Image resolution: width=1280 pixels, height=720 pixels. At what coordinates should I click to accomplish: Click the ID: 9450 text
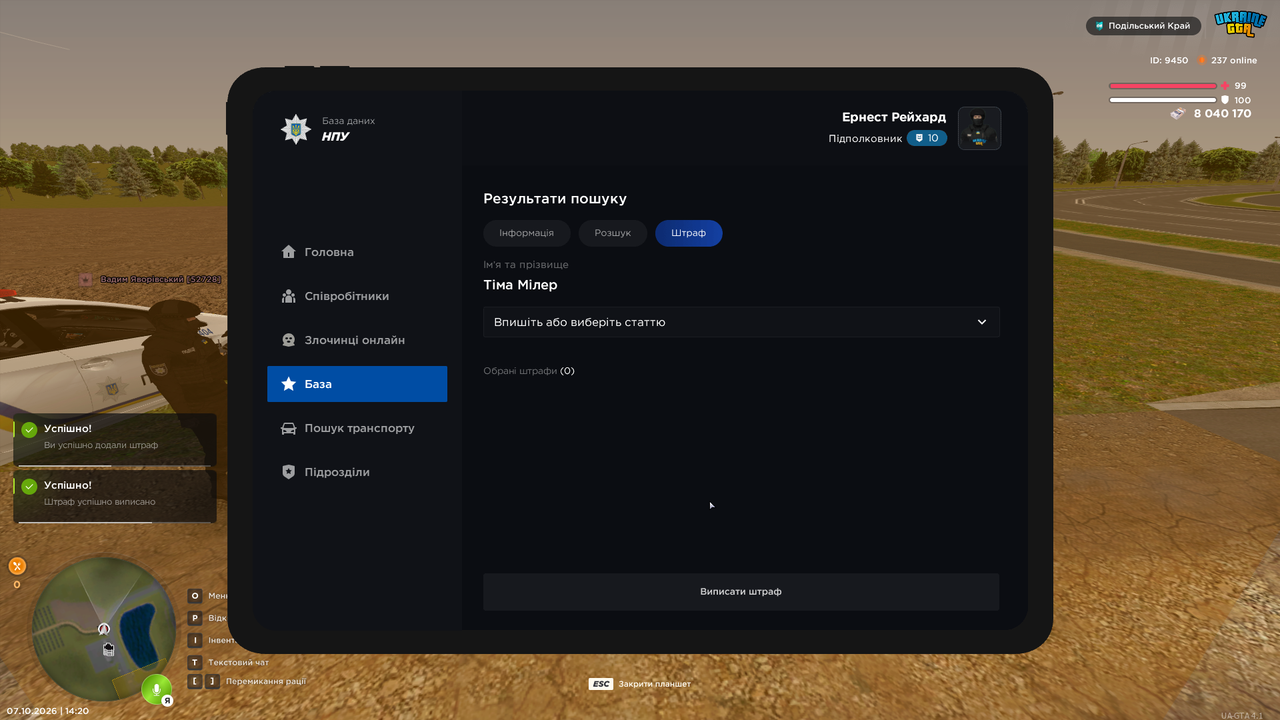click(x=1169, y=61)
